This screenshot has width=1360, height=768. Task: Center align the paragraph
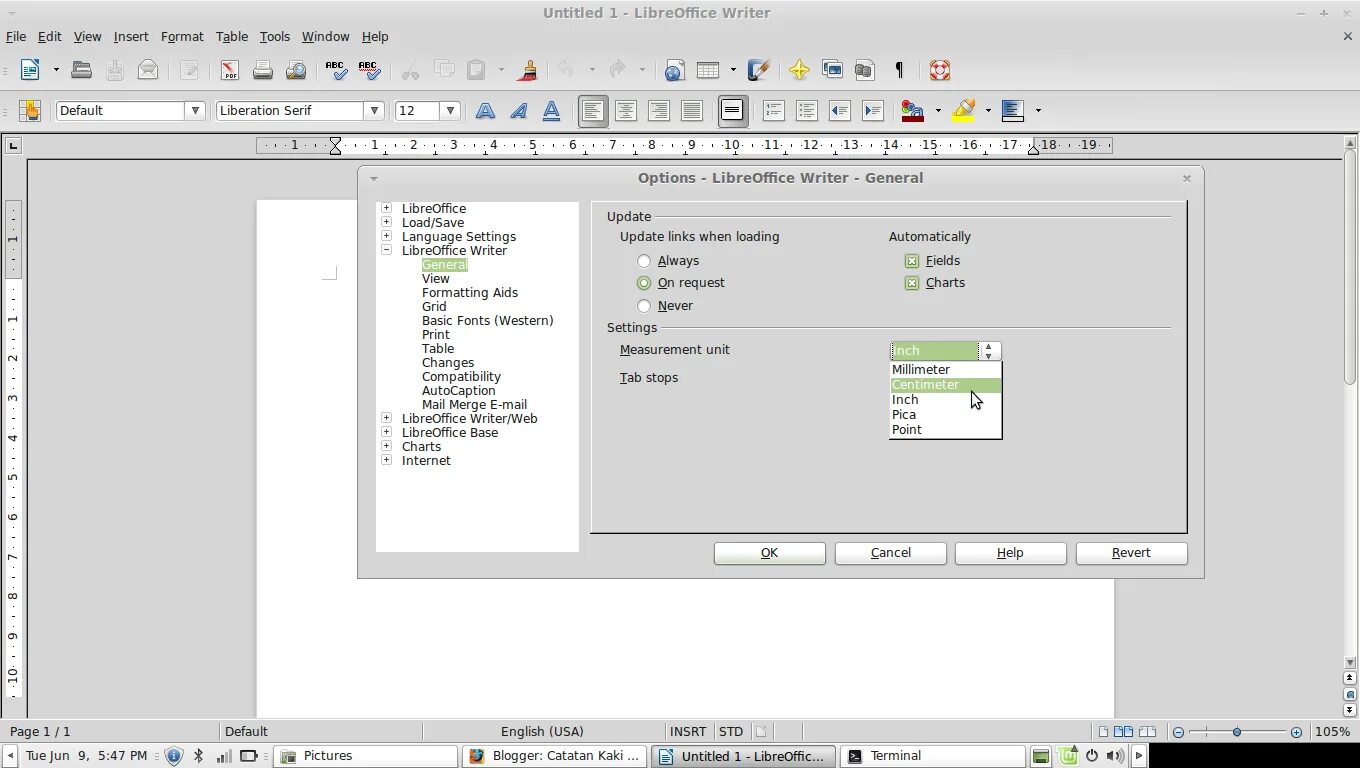click(626, 111)
